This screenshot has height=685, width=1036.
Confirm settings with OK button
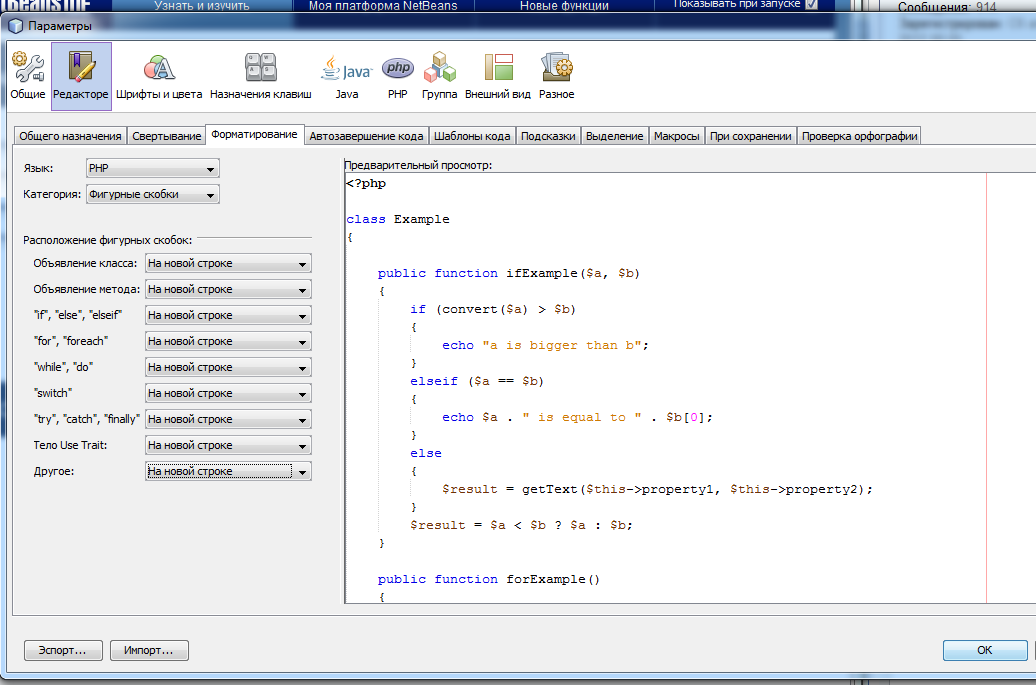click(x=984, y=650)
